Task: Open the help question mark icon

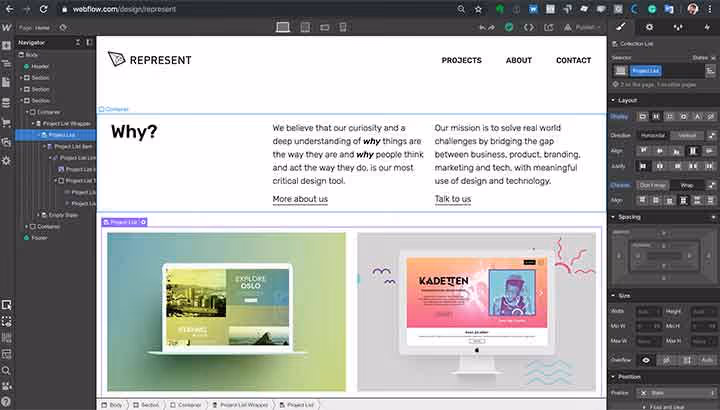Action: (x=6, y=402)
